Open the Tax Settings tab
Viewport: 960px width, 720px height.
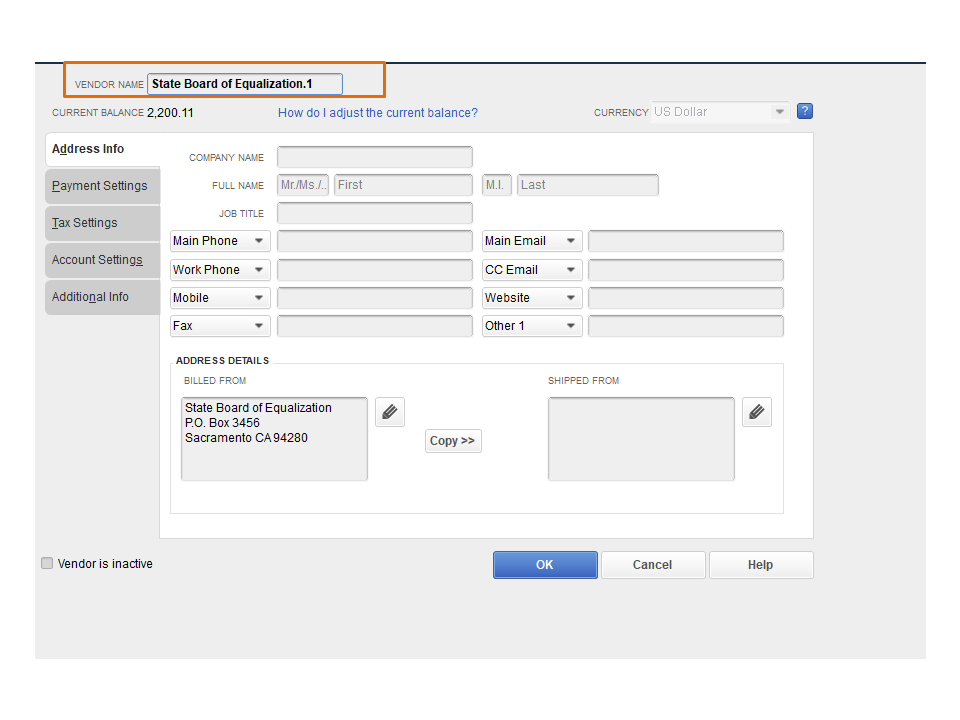[102, 223]
